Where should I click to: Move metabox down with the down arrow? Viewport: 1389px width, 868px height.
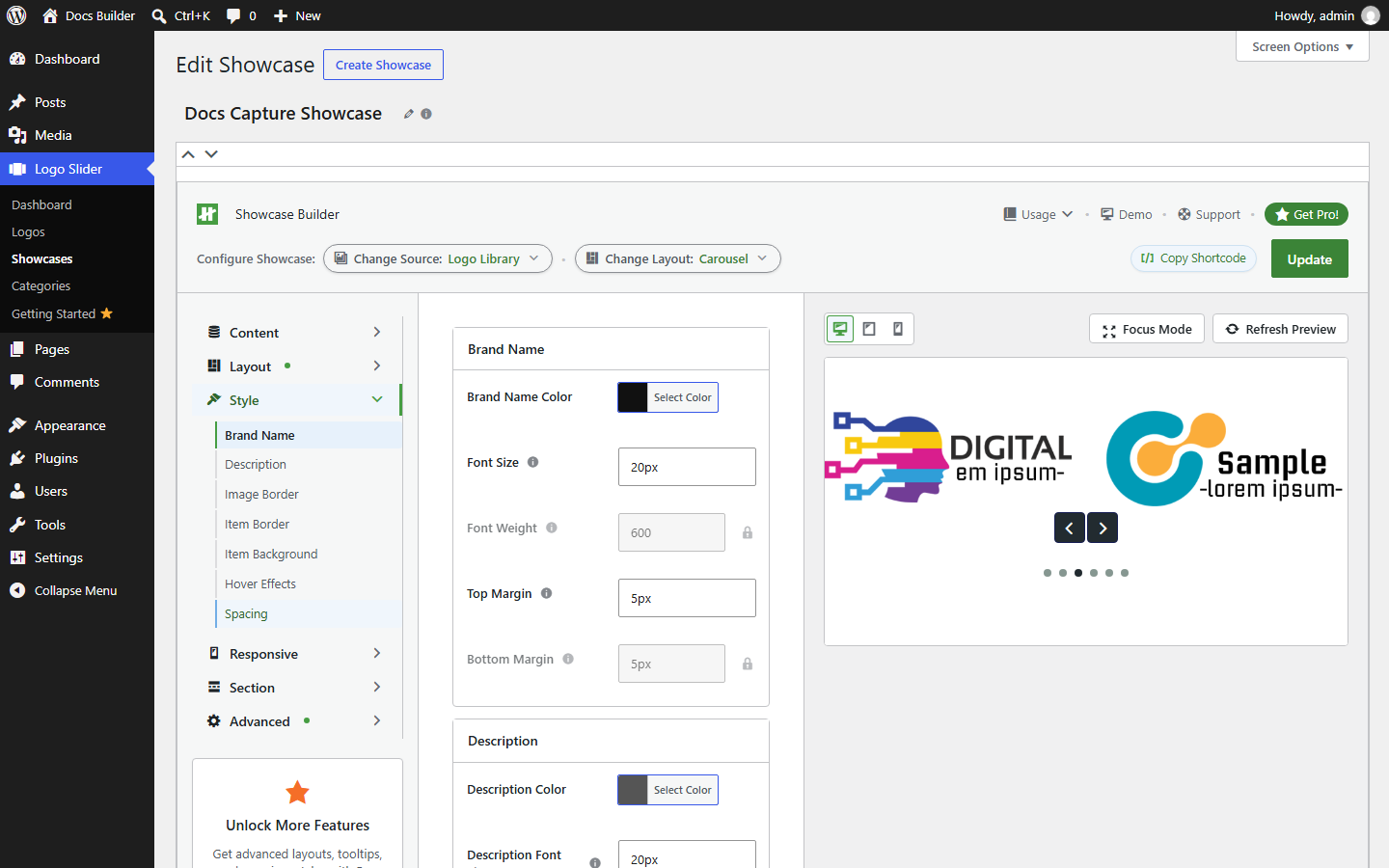tap(211, 154)
